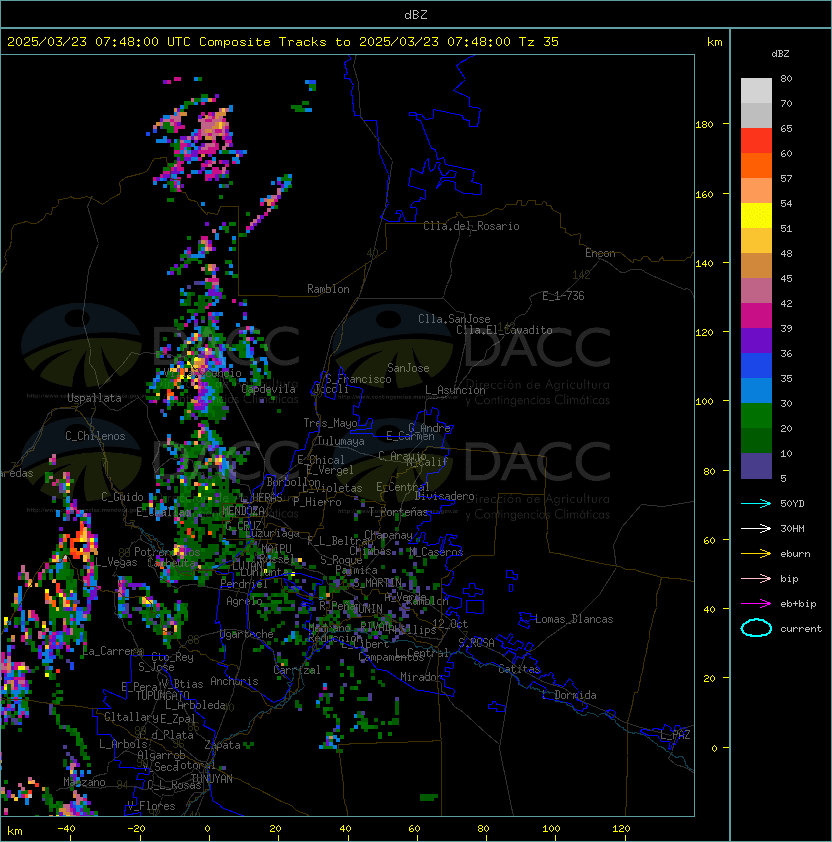Click the 'Divisadero' map label
Viewport: 832px width, 842px height.
click(x=445, y=496)
